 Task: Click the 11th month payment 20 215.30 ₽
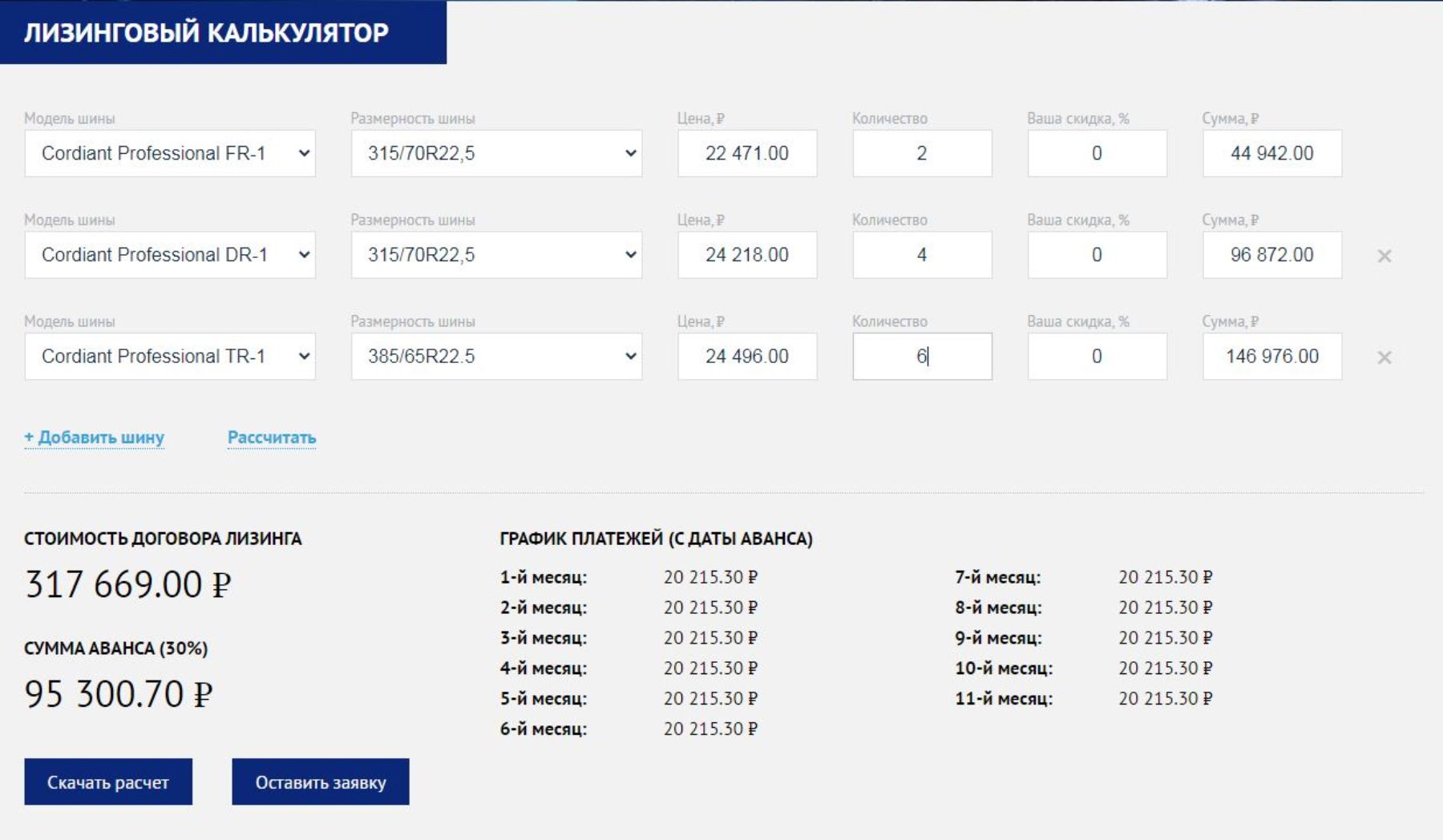click(x=1166, y=699)
